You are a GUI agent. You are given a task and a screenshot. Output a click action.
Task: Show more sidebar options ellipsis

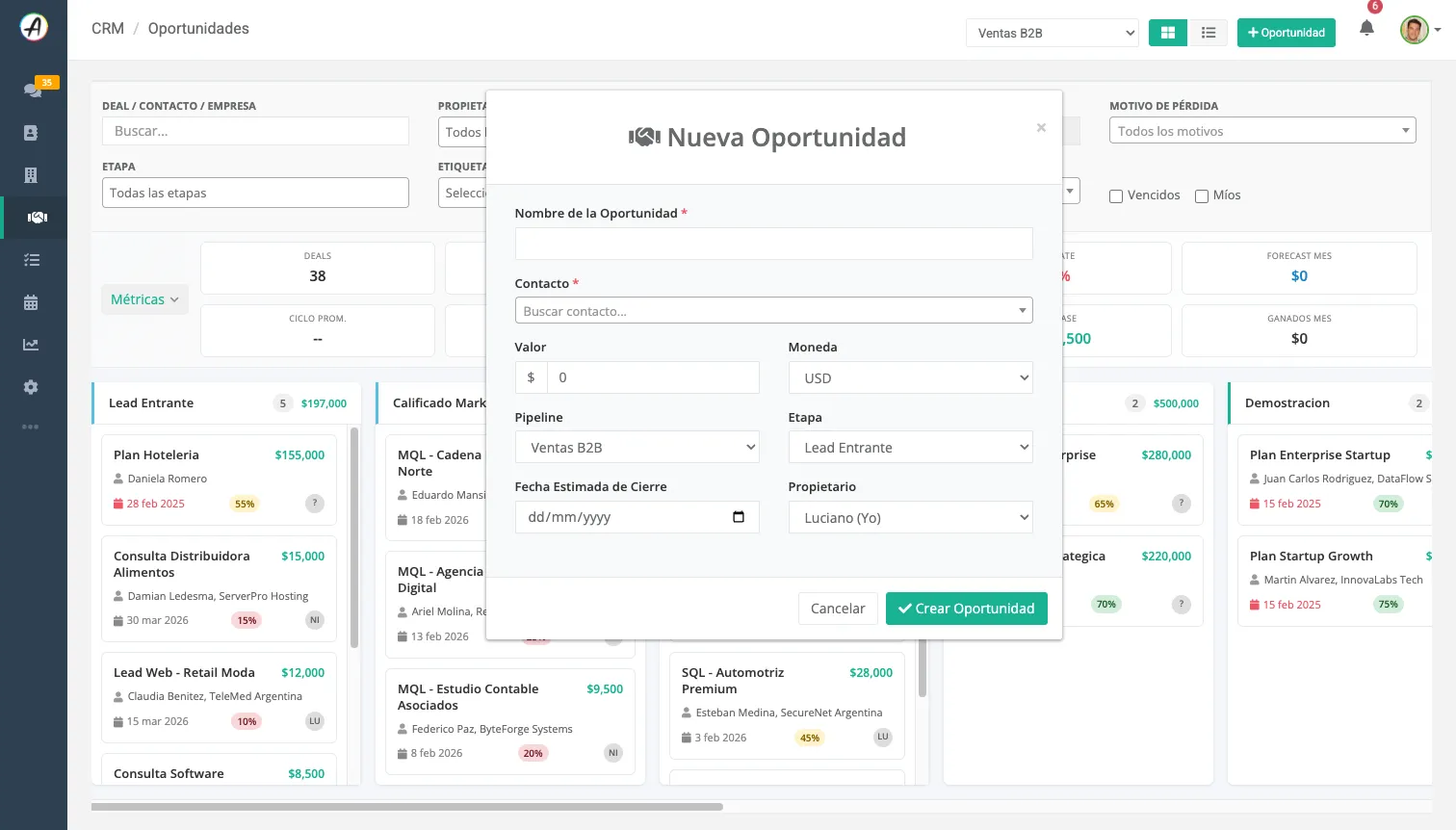(x=31, y=427)
